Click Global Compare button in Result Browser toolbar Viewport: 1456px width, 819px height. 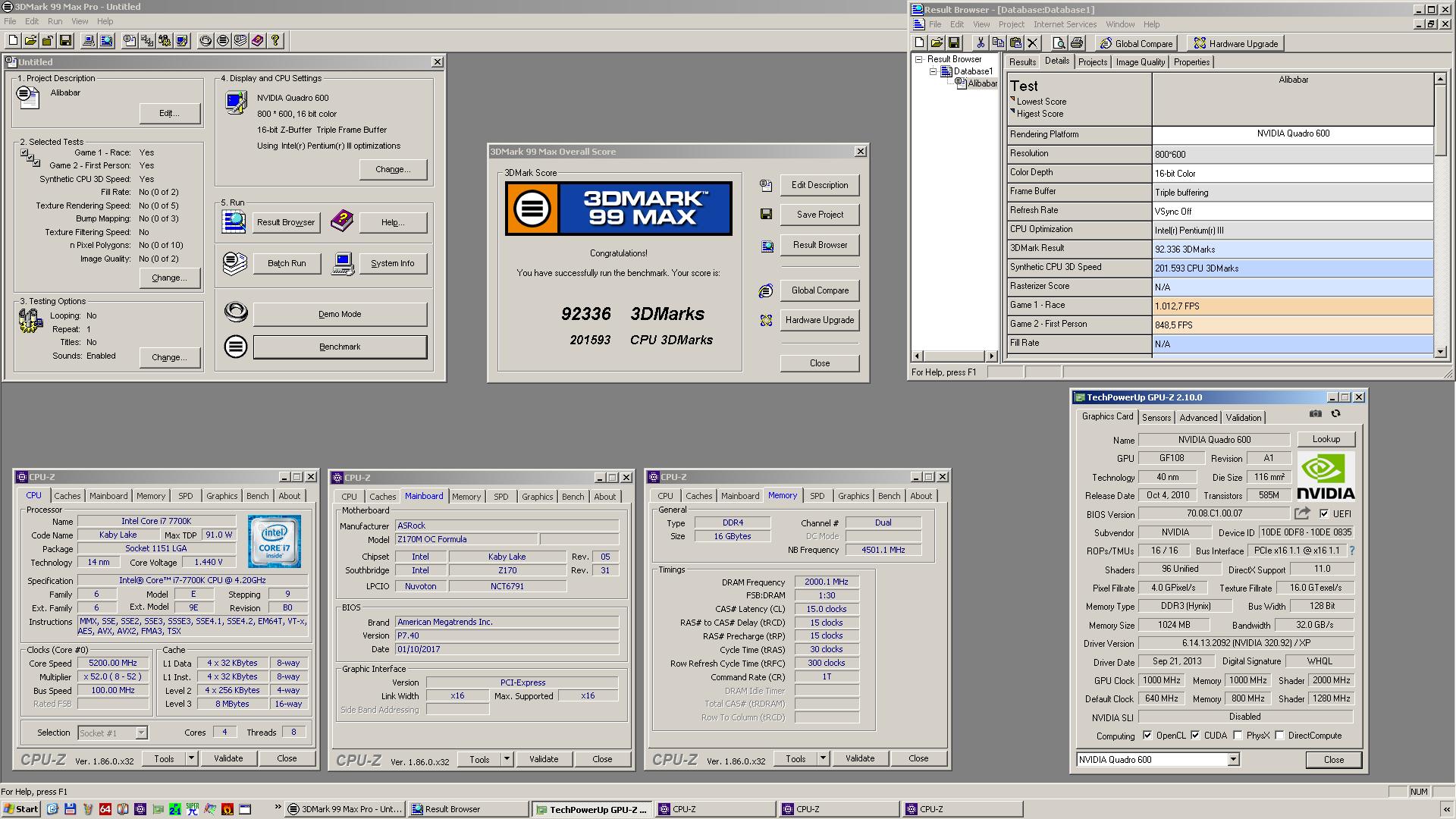coord(1136,43)
